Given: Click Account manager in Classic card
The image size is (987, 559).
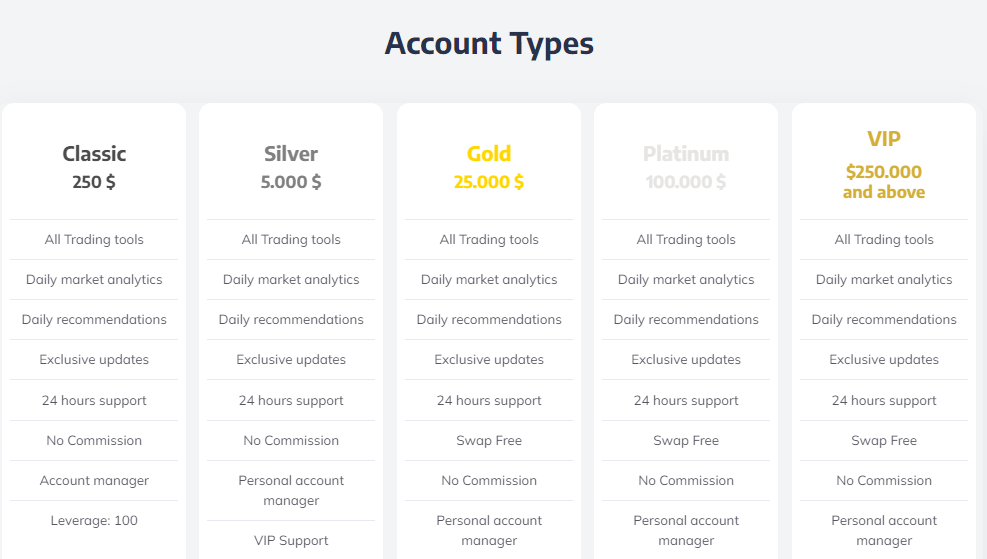Looking at the screenshot, I should click(94, 481).
